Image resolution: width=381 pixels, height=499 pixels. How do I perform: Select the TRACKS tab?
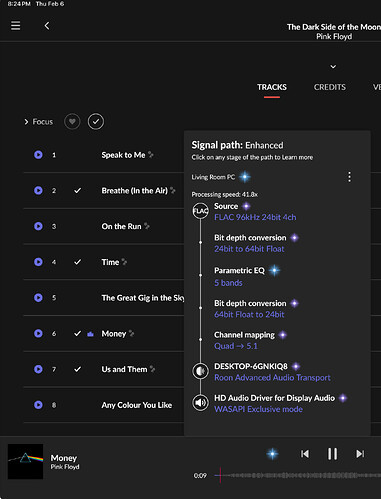point(272,87)
